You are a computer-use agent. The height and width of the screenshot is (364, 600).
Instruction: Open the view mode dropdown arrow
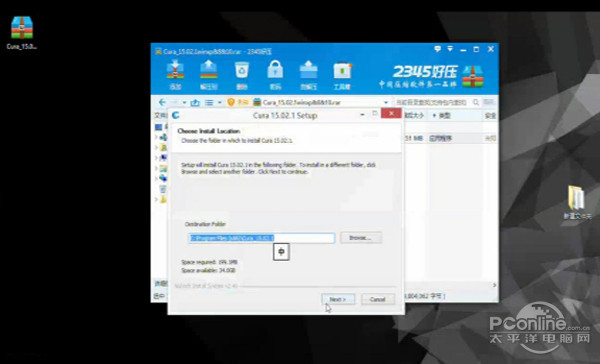point(220,103)
